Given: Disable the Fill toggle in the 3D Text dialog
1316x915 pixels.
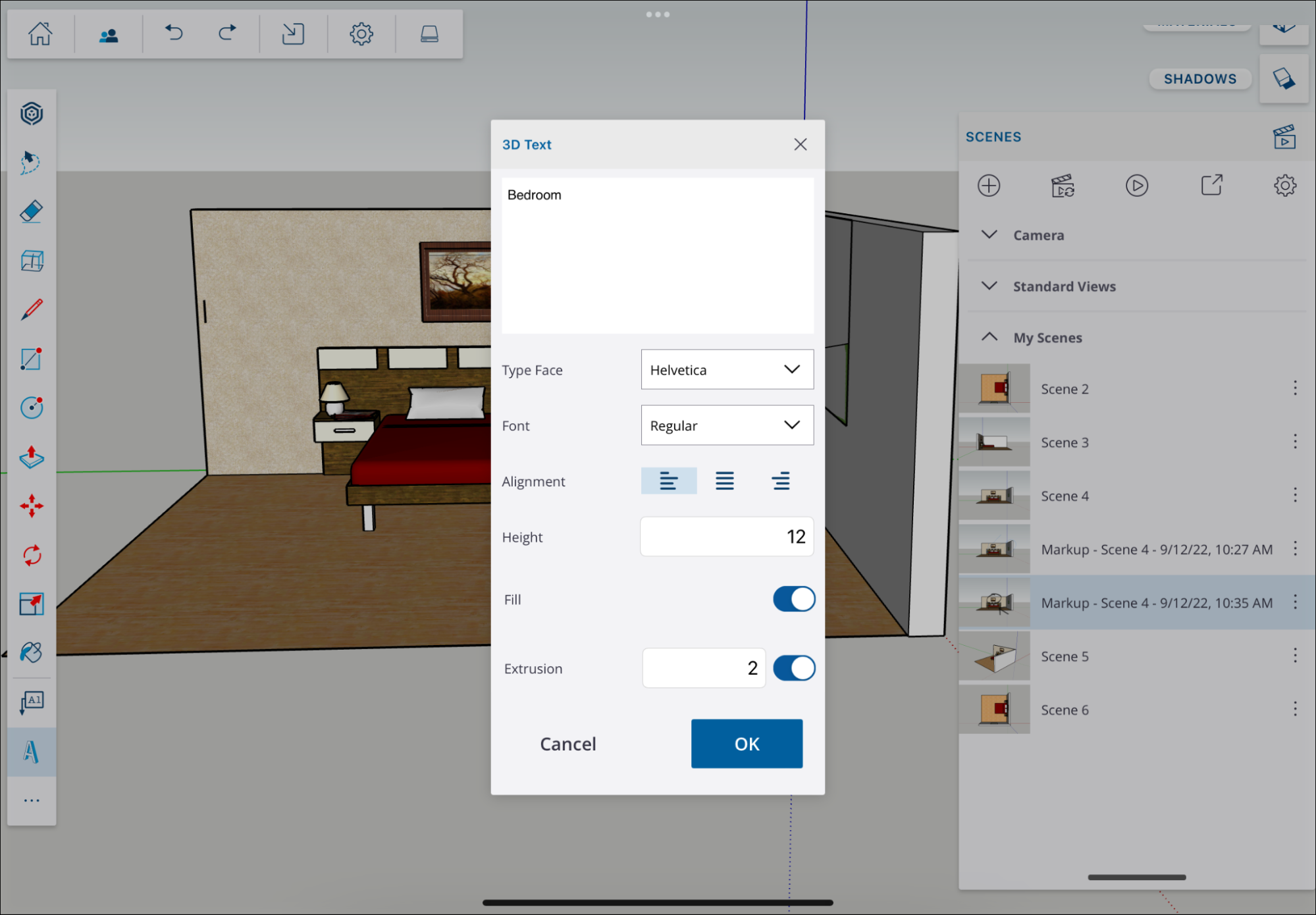Looking at the screenshot, I should (794, 599).
